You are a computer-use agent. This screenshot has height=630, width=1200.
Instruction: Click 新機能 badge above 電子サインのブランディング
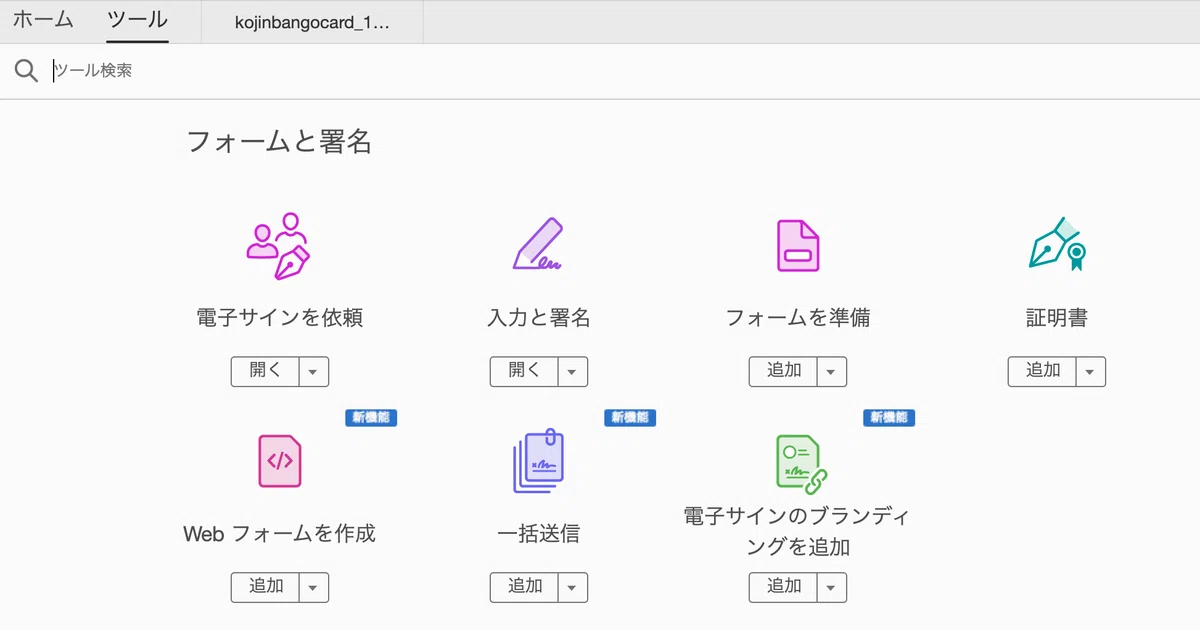click(889, 418)
